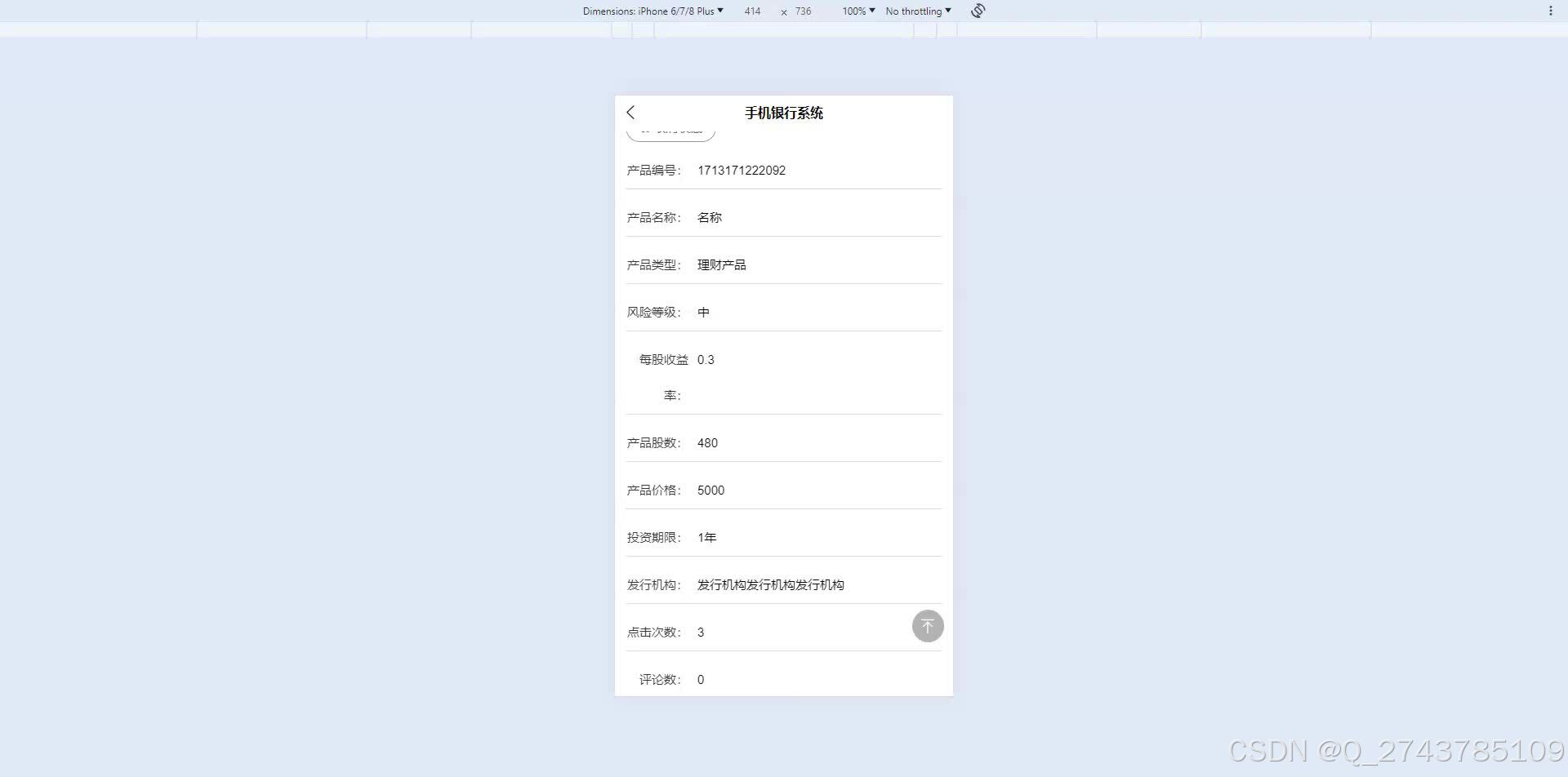Click the 产品股数 label

pos(653,443)
